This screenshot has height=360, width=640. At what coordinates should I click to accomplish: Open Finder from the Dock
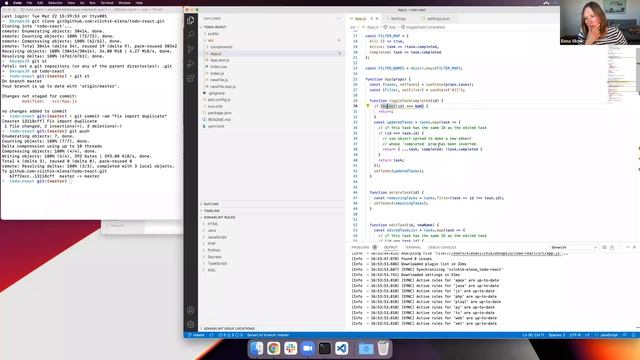(257, 348)
